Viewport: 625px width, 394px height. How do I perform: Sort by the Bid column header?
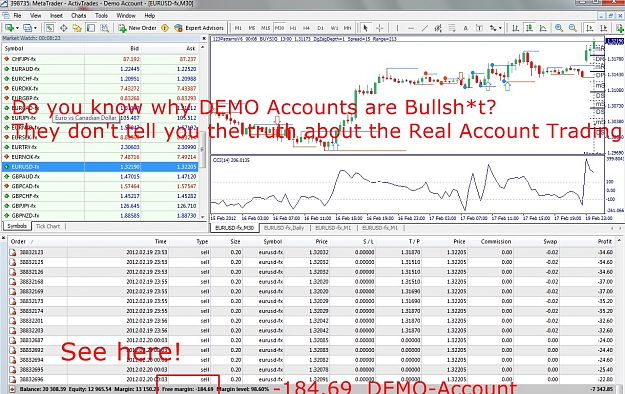point(112,48)
